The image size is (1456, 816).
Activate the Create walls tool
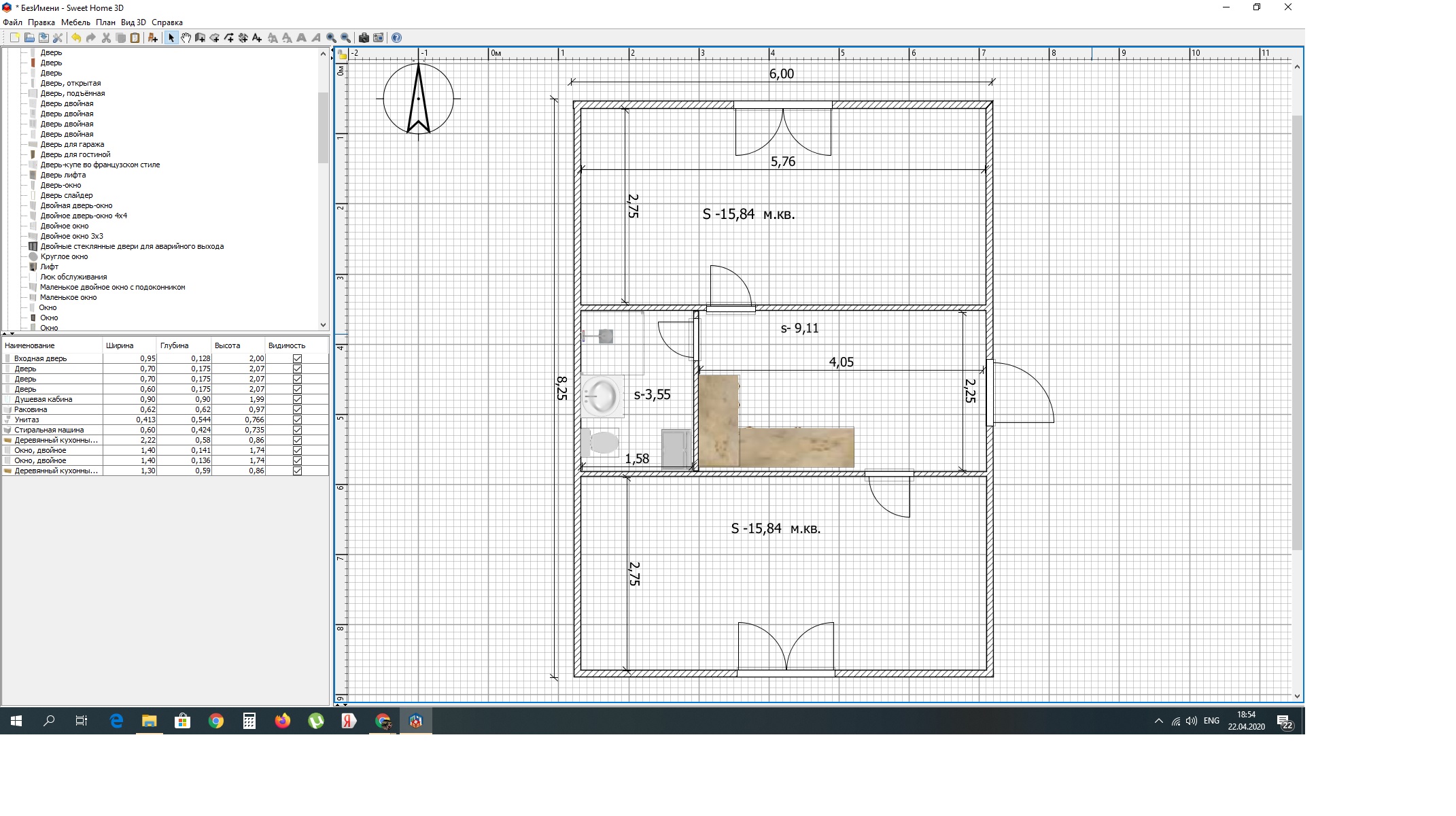click(200, 38)
